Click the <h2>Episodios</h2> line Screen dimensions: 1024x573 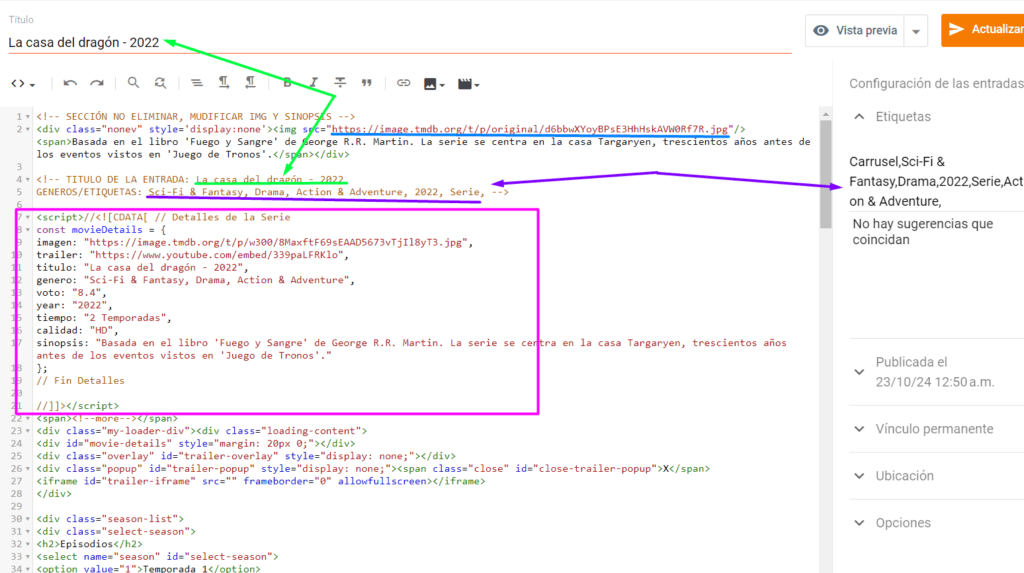[x=89, y=544]
